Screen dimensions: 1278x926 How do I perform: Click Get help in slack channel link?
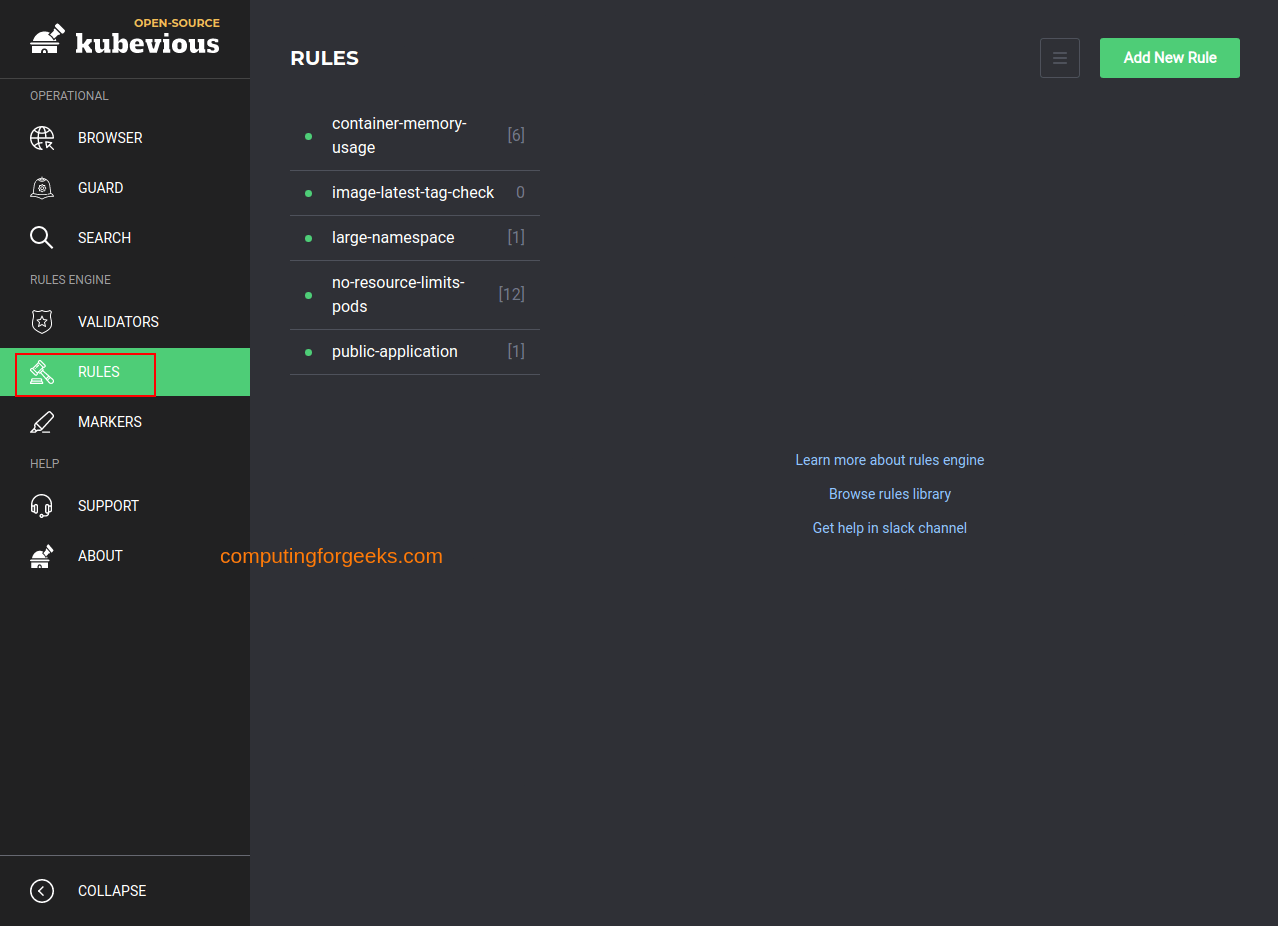889,528
